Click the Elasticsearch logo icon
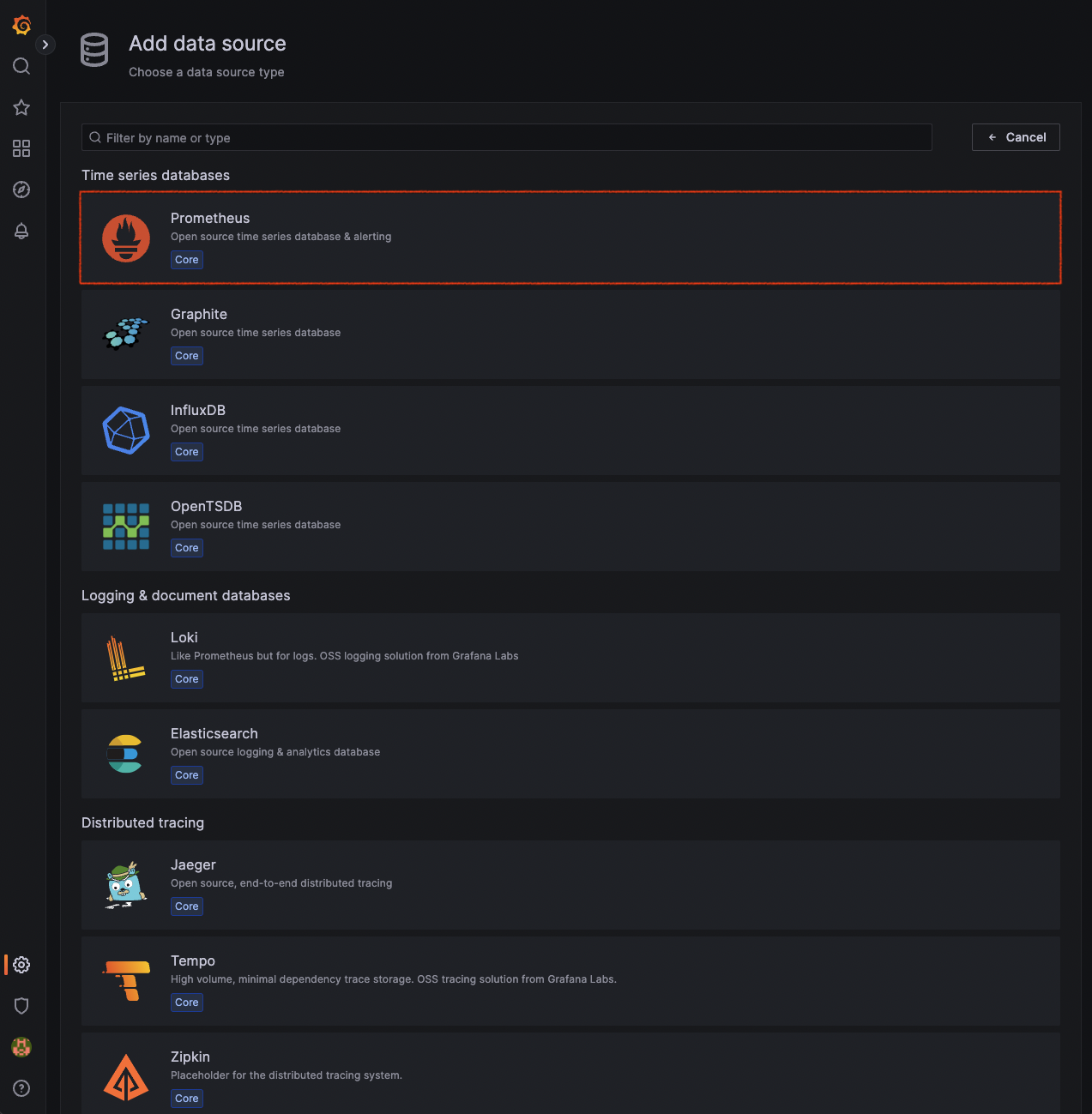The image size is (1092, 1114). [125, 754]
